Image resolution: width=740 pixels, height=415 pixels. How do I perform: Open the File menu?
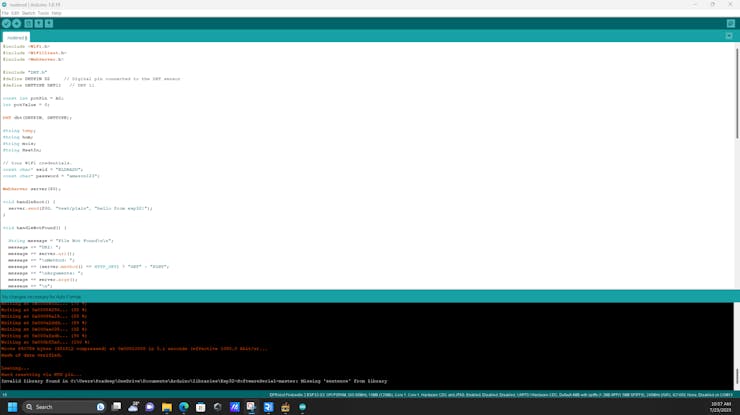click(x=5, y=13)
